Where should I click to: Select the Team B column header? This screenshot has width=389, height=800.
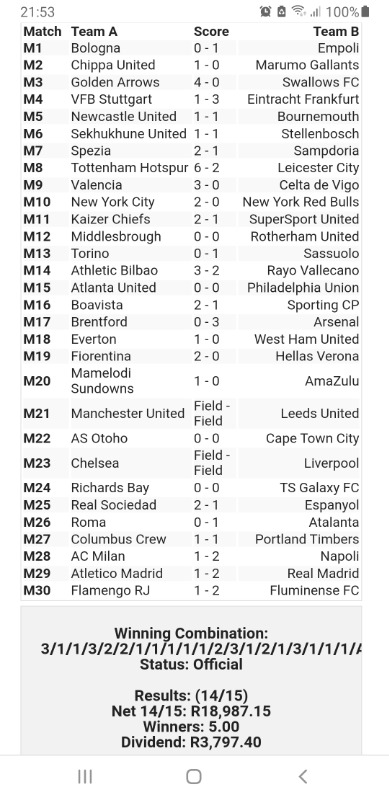click(x=336, y=32)
